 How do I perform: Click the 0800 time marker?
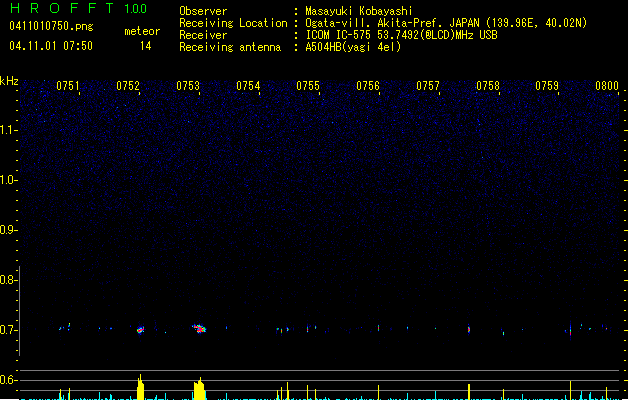click(607, 86)
